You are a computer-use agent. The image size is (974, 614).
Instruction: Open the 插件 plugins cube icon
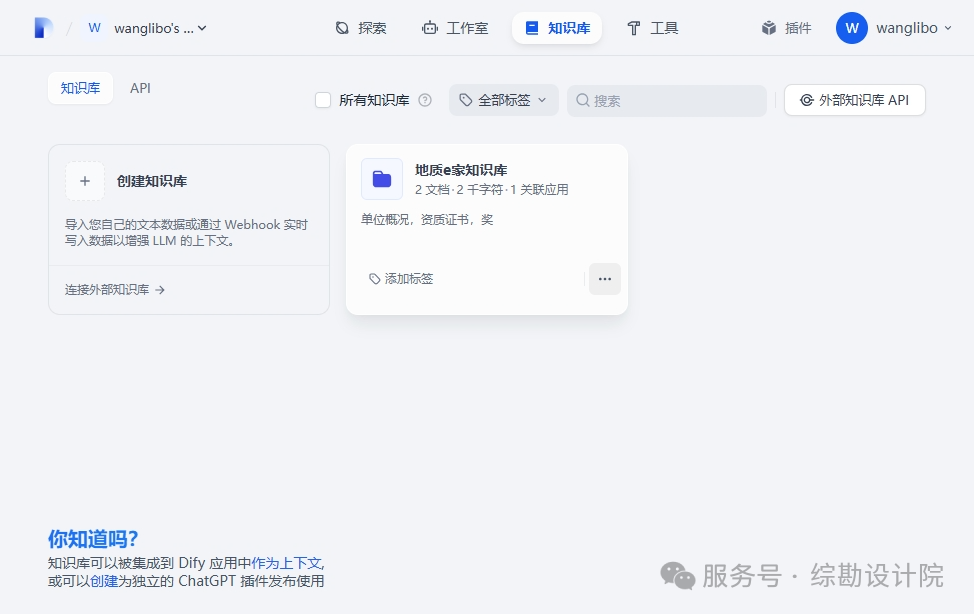[766, 28]
